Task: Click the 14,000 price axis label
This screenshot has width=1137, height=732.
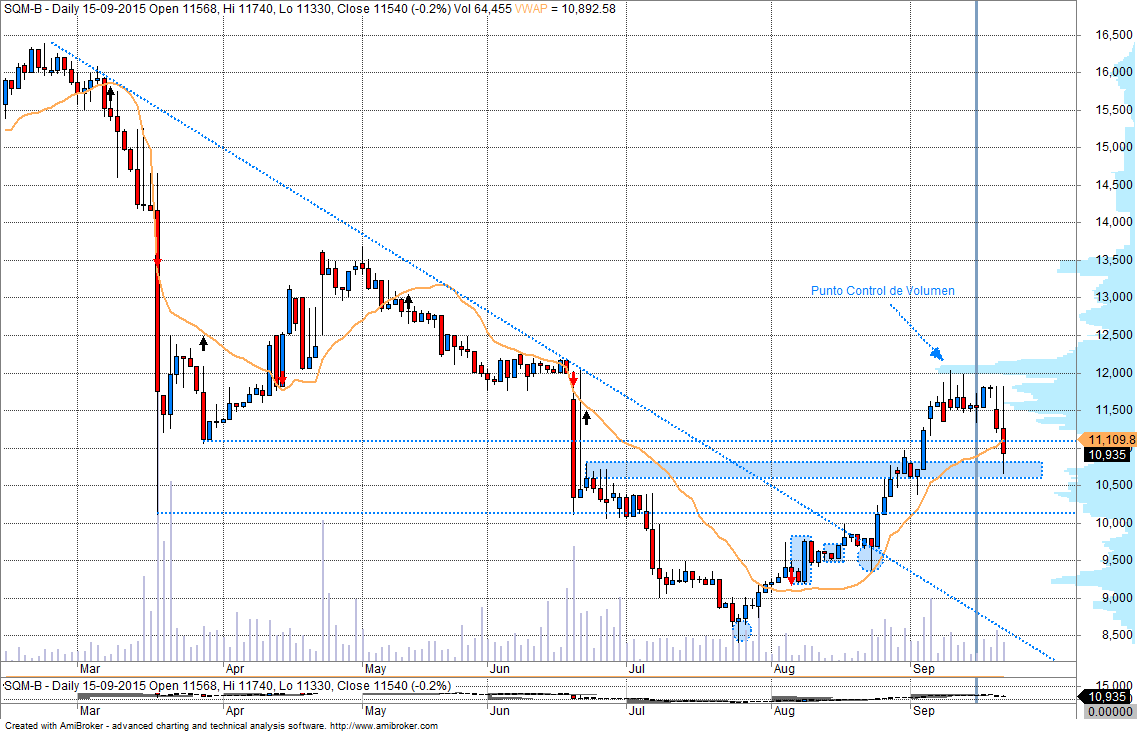Action: (1114, 222)
